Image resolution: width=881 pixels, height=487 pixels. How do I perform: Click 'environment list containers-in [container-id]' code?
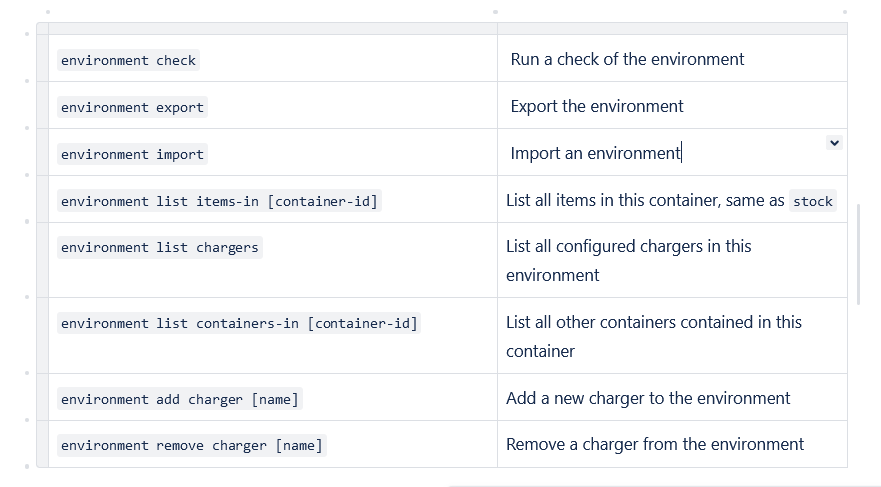click(239, 324)
